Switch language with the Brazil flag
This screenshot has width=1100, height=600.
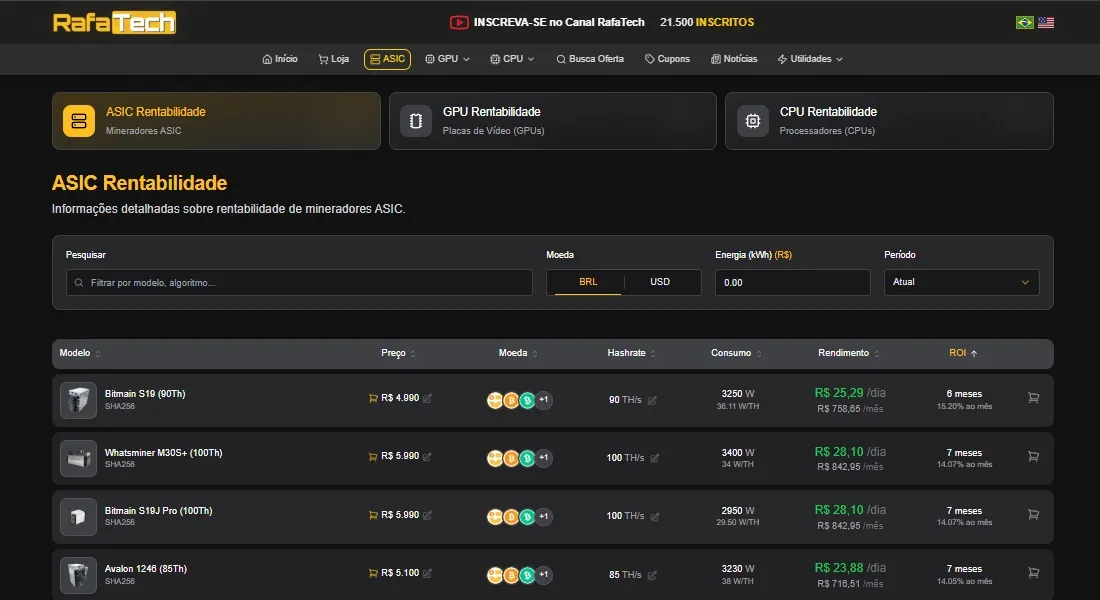coord(1024,22)
